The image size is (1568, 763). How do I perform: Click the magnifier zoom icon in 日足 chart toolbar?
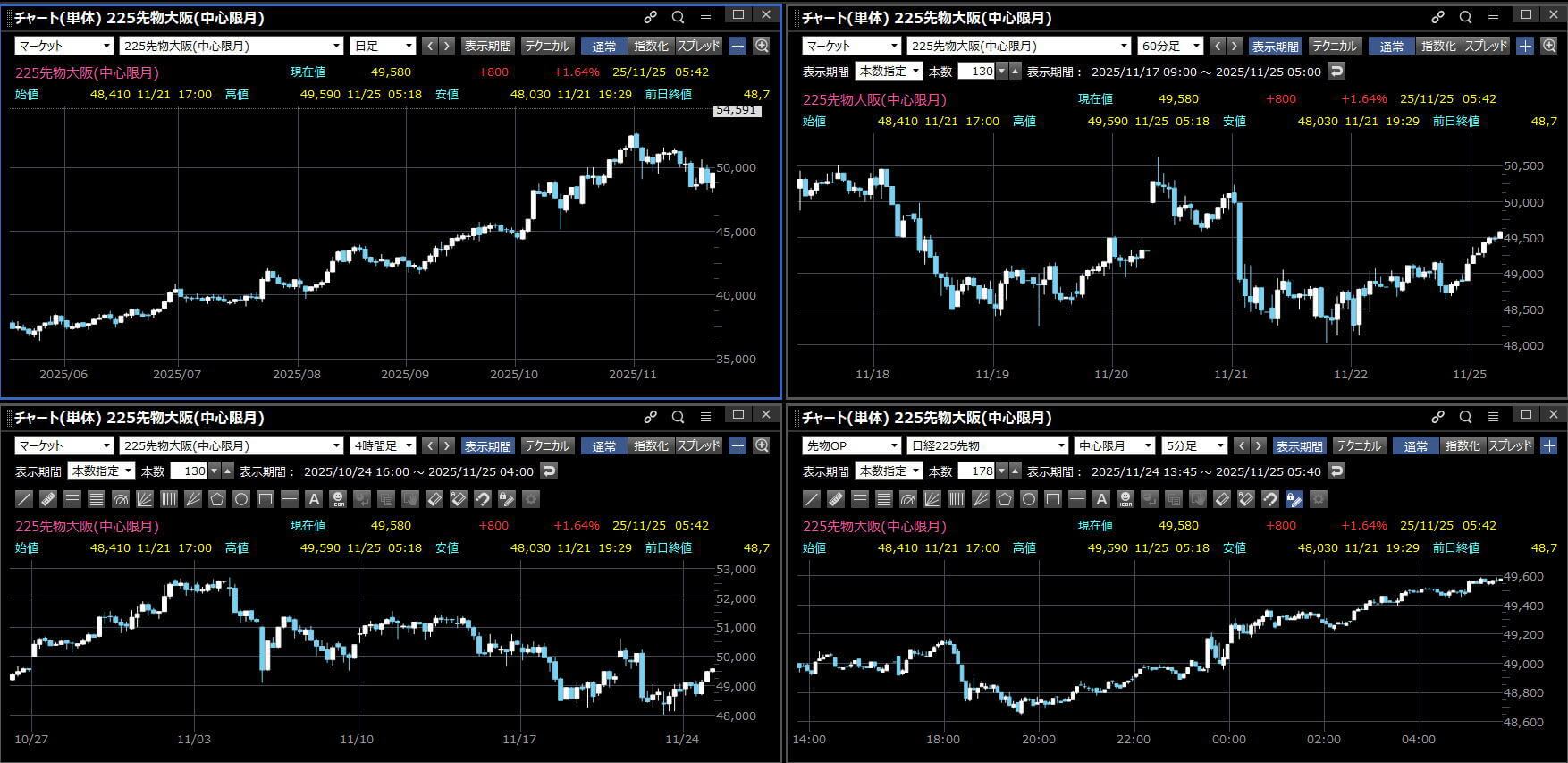[762, 46]
